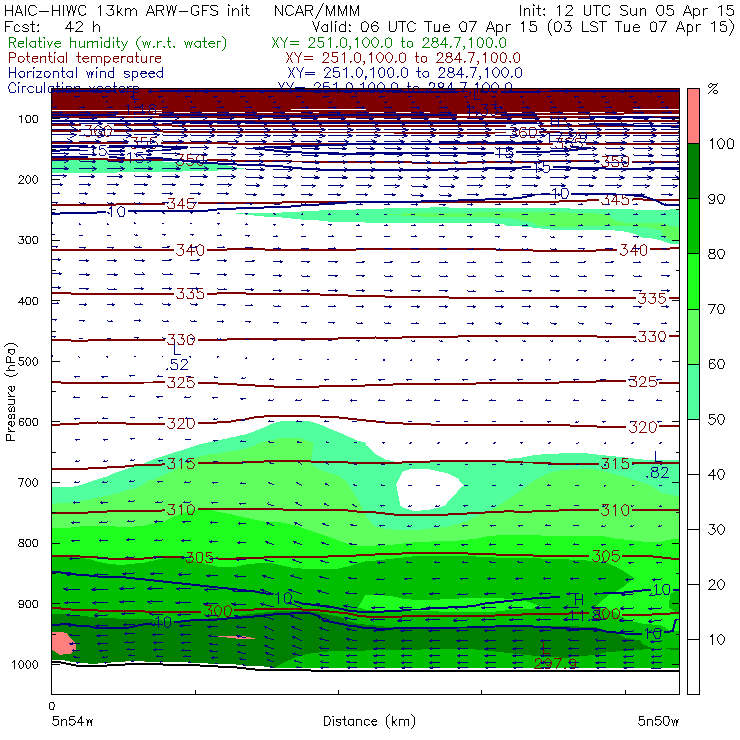Click the red "325" contour label near 5n54w
740x740 pixels.
181,382
